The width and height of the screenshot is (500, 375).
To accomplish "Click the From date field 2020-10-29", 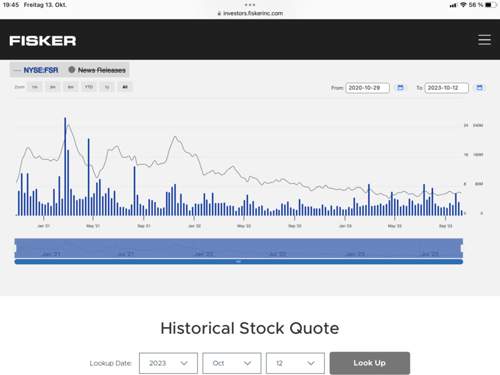I will pos(367,88).
